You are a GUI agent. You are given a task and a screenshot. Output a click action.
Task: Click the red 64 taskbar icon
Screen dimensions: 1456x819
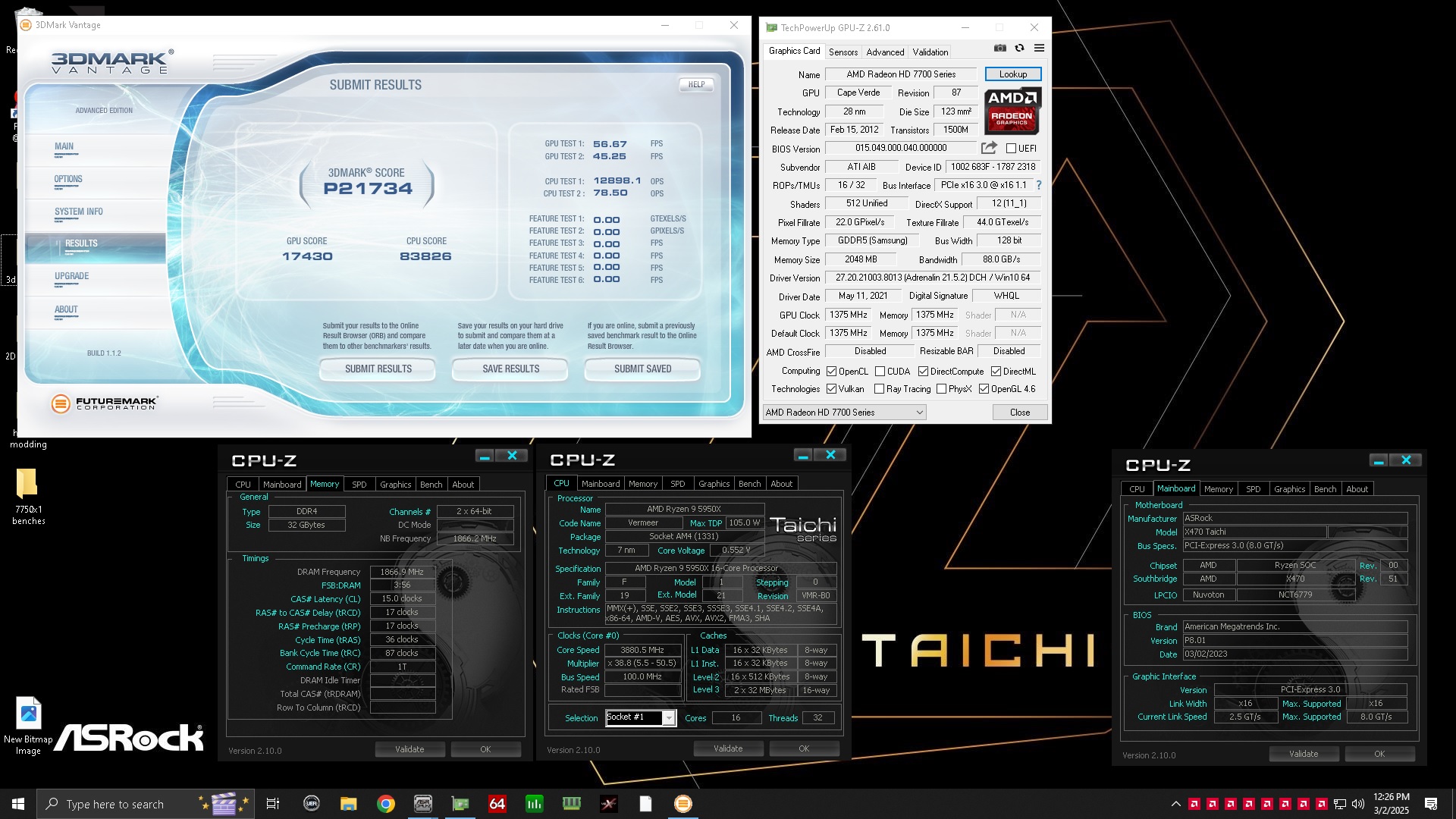[497, 804]
